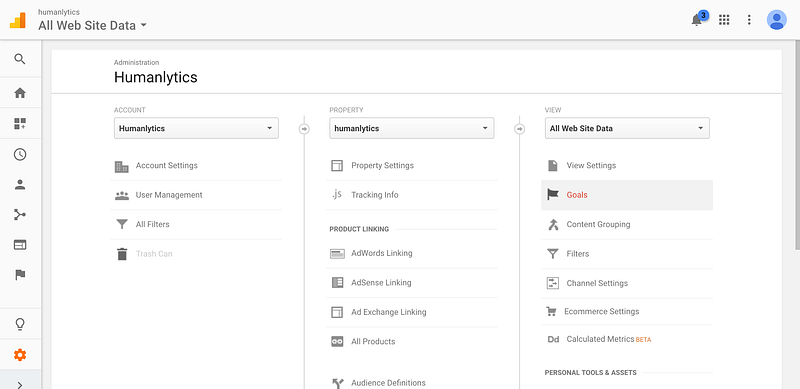
Task: Open the View dropdown All Web Site Data
Action: tap(627, 128)
